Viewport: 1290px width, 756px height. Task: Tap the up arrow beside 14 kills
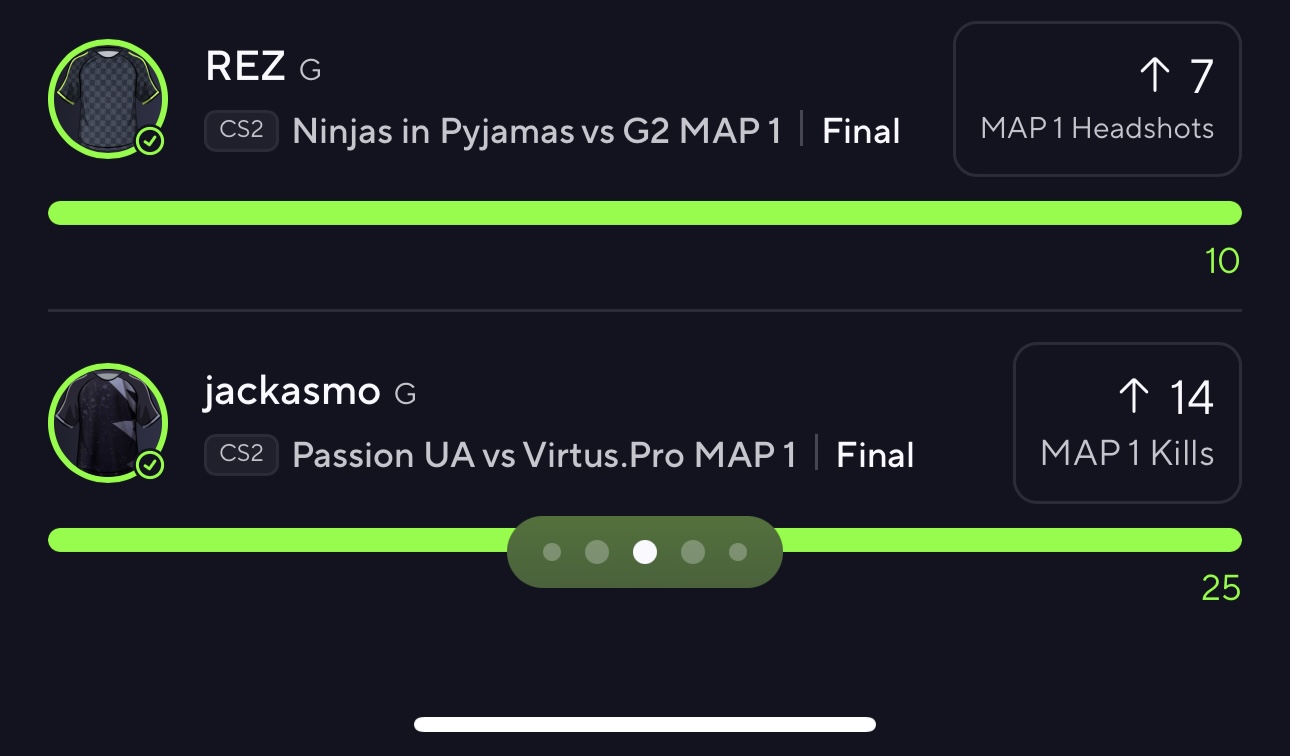1133,397
